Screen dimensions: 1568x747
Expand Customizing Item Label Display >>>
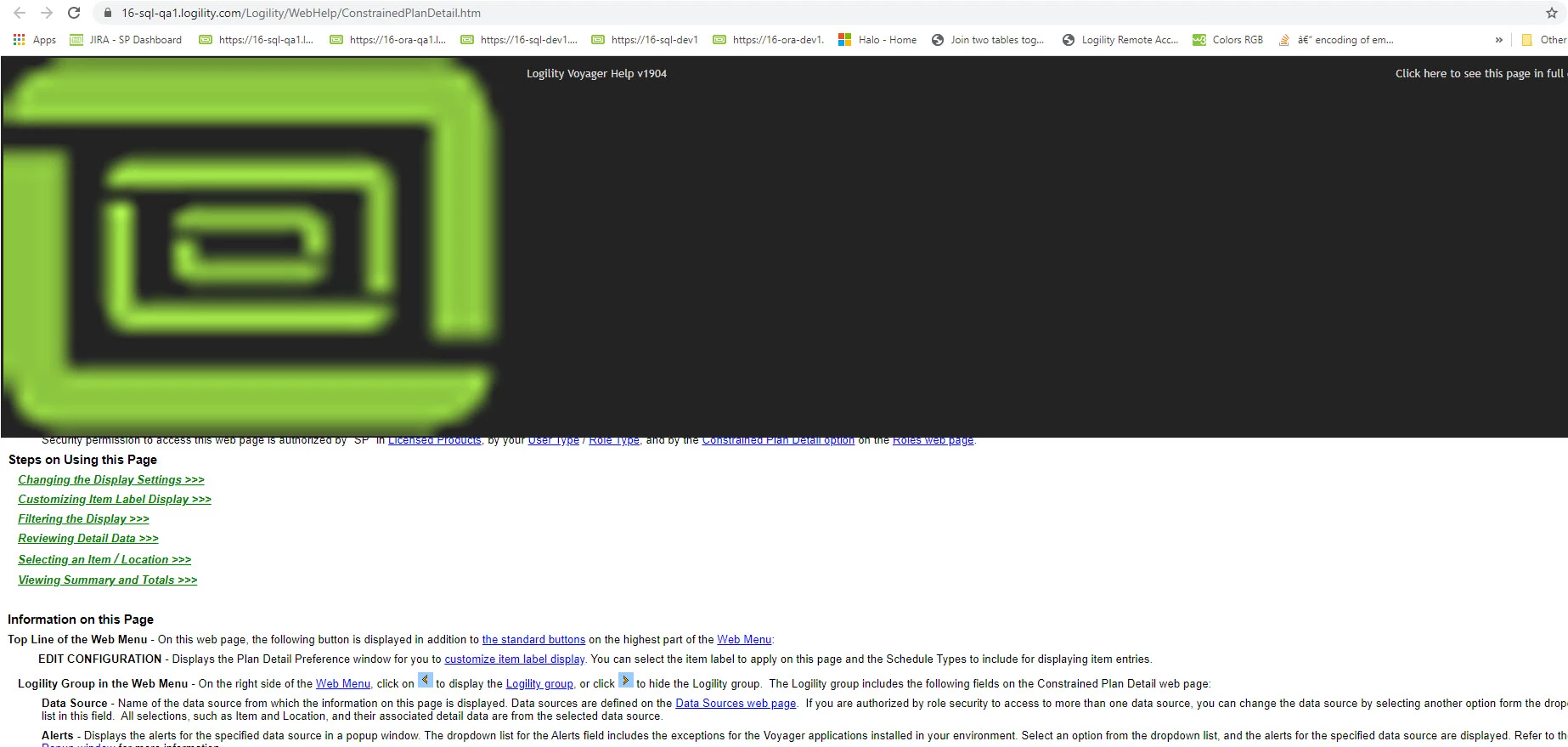[115, 500]
